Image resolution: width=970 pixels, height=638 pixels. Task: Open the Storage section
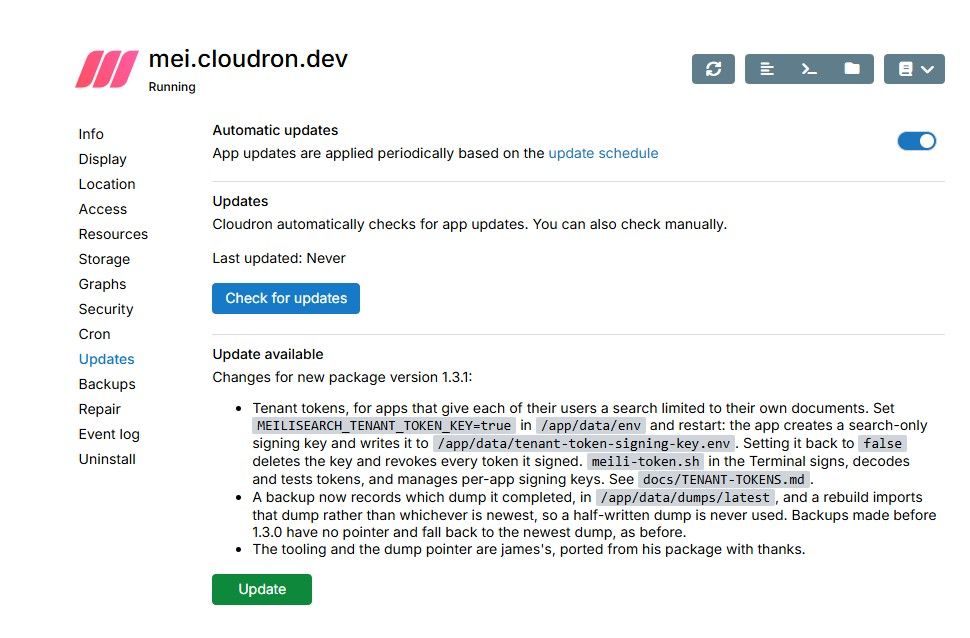(x=105, y=259)
